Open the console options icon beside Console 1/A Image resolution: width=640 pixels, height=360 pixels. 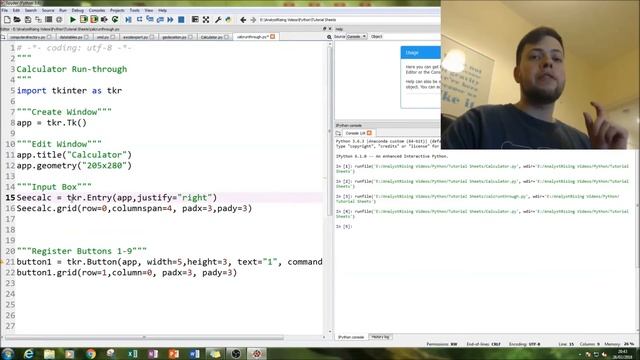point(338,133)
